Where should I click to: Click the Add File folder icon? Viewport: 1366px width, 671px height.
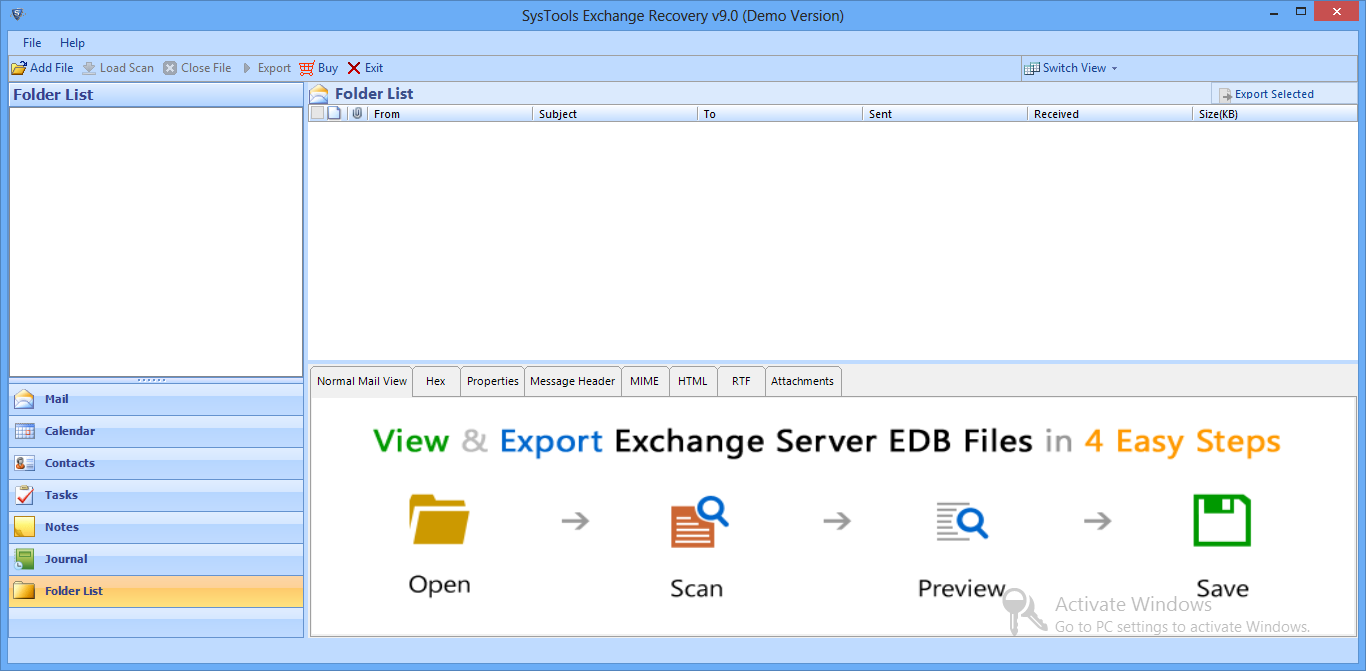coord(19,68)
